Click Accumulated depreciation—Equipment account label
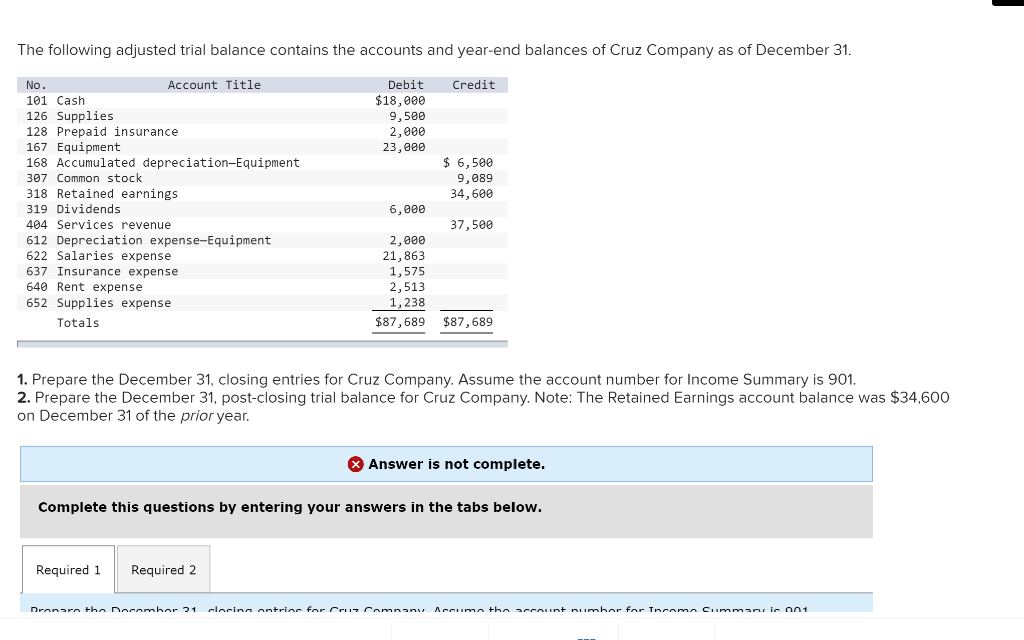Screen dimensions: 1024x640 [x=178, y=163]
